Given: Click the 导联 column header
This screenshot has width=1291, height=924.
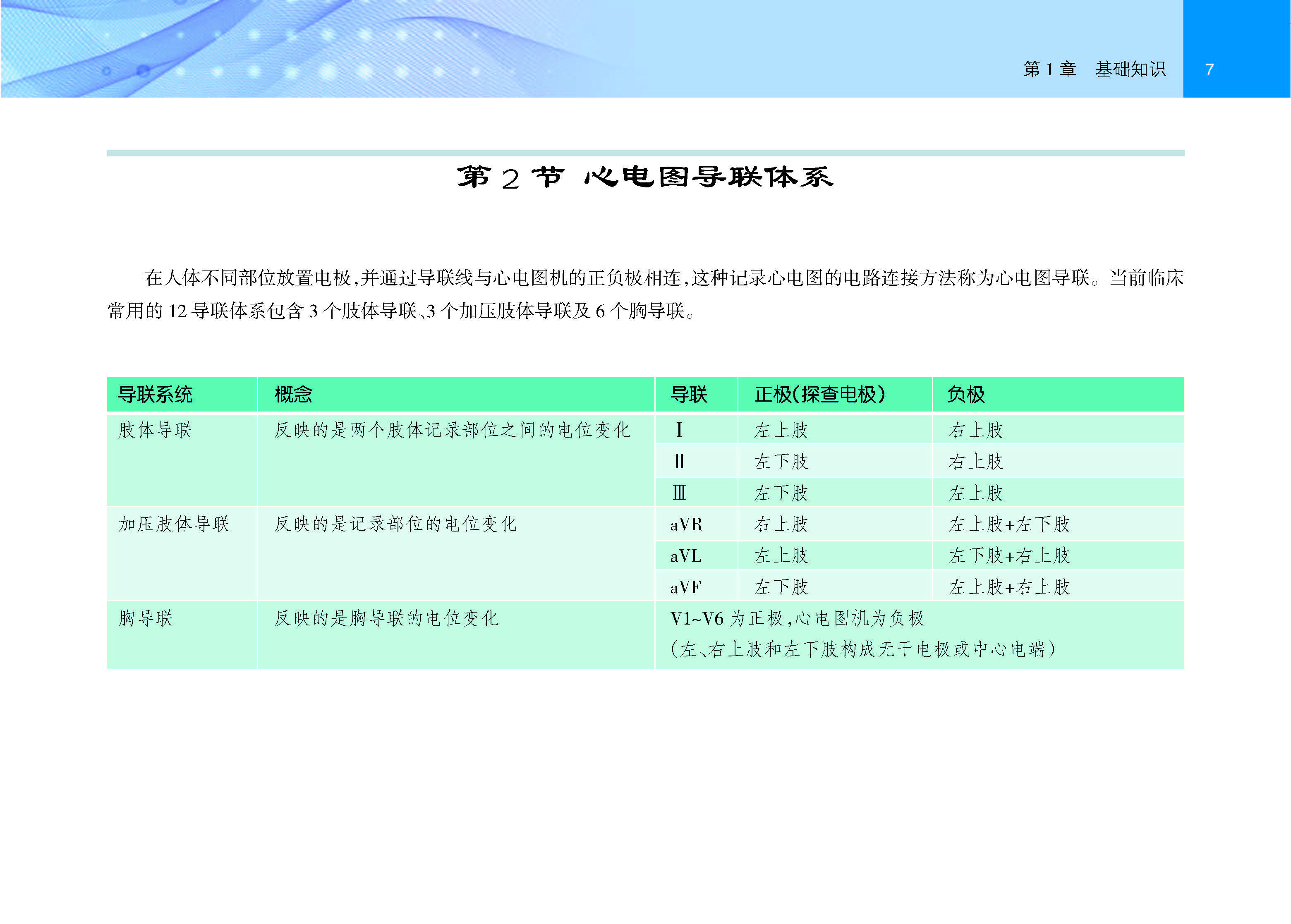Looking at the screenshot, I should 688,394.
